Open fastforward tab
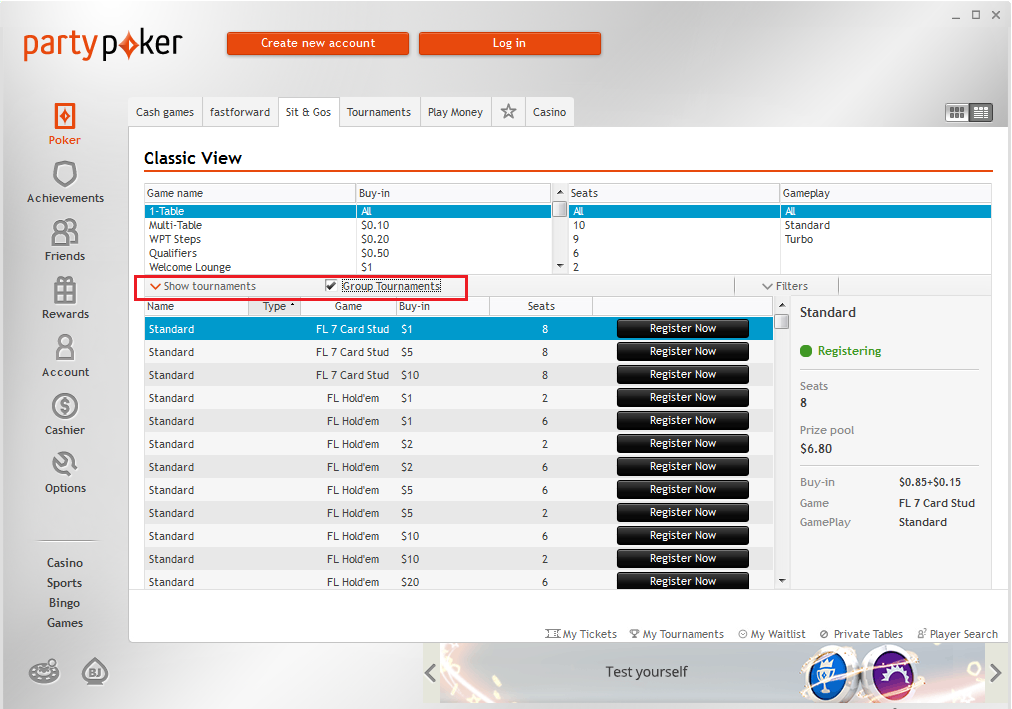The image size is (1012, 709). coord(240,112)
